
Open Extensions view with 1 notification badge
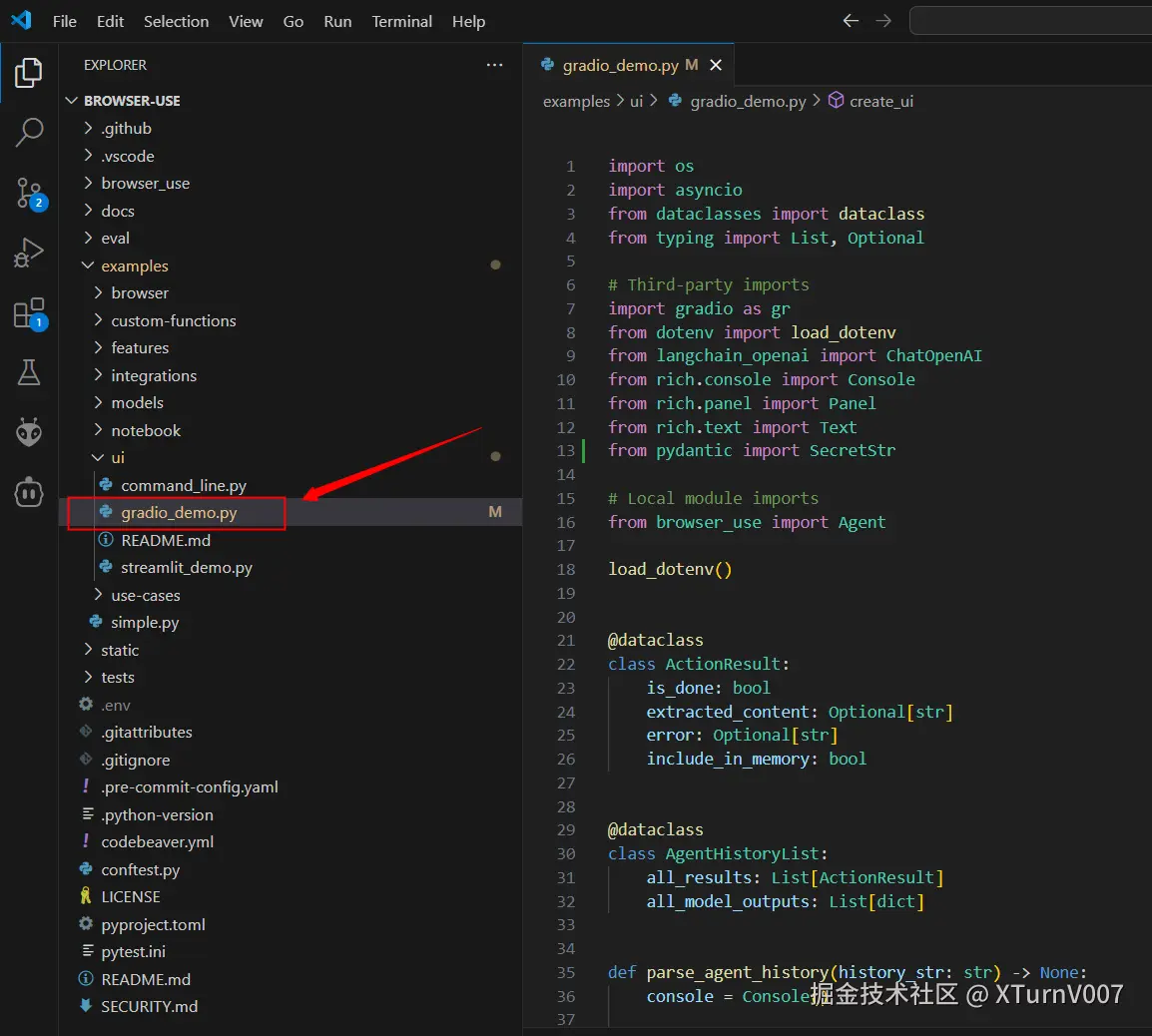point(28,312)
